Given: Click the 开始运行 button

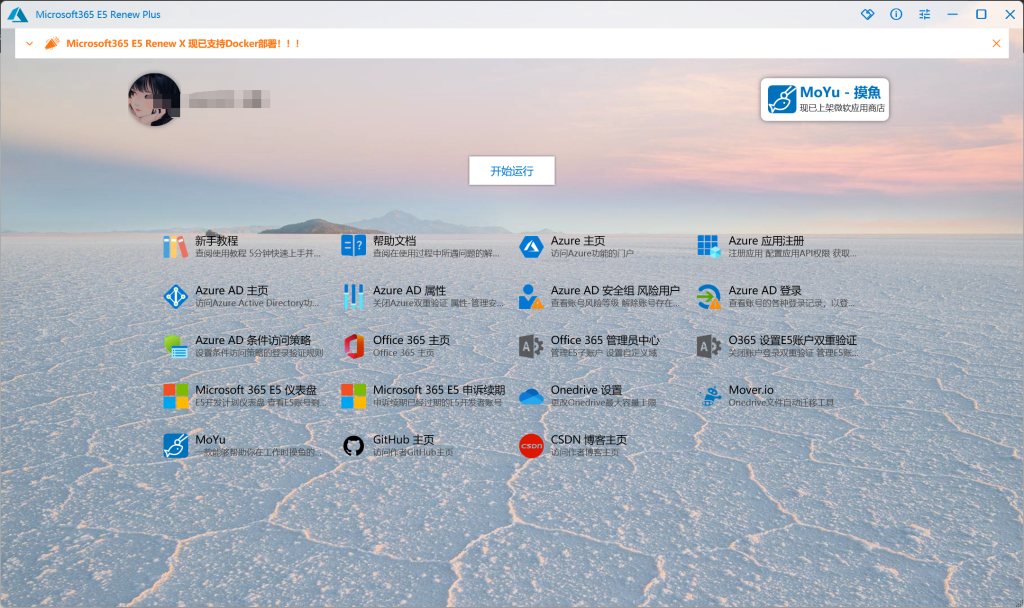Looking at the screenshot, I should click(x=512, y=170).
